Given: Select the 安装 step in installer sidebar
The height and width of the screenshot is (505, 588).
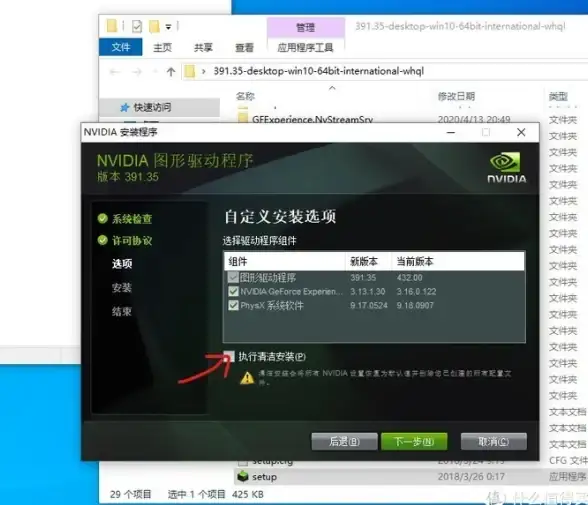Looking at the screenshot, I should pyautogui.click(x=122, y=288).
